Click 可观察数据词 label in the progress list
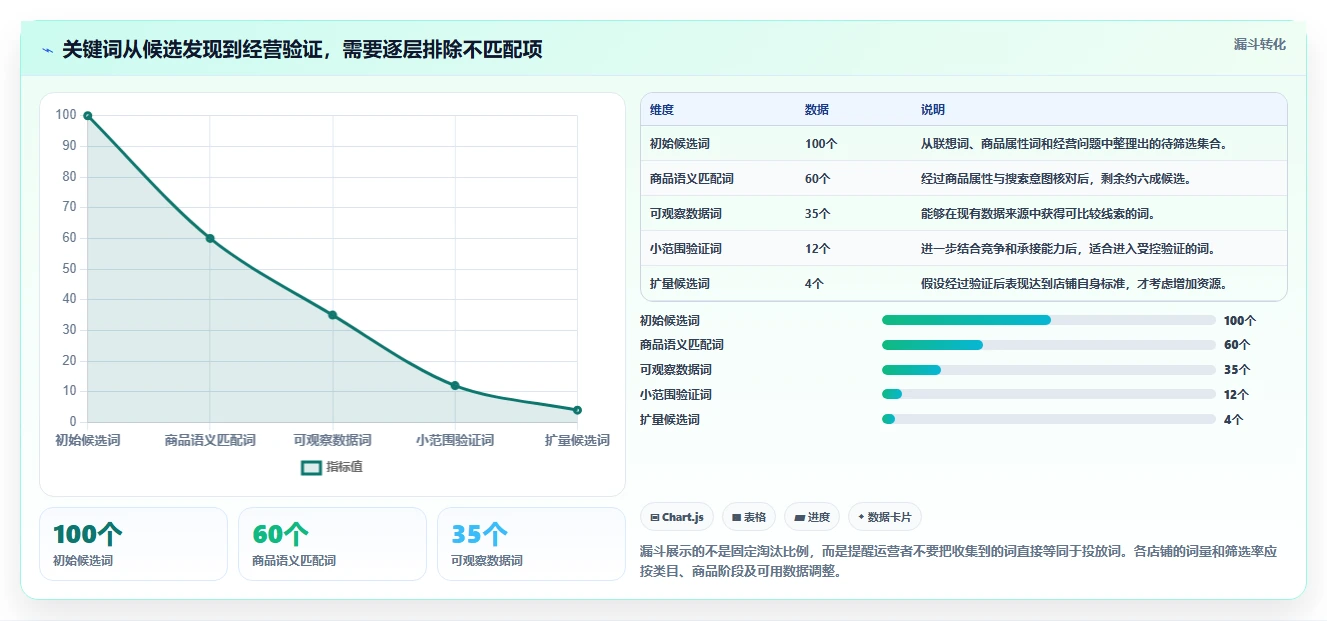The width and height of the screenshot is (1327, 621). (x=676, y=370)
